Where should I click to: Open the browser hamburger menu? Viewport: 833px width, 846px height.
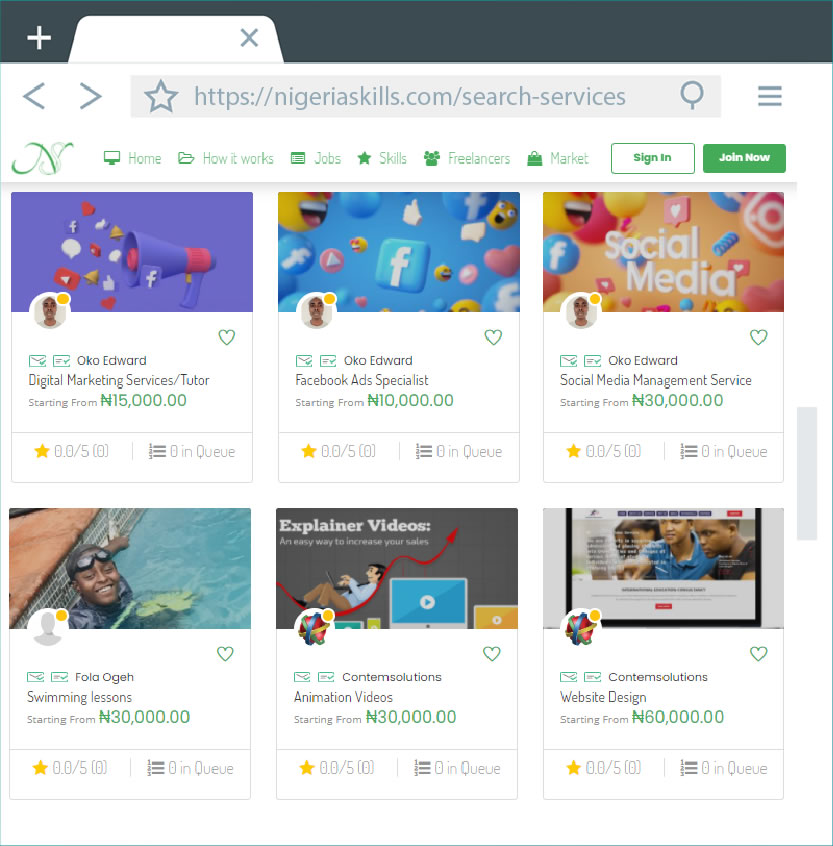coord(769,96)
